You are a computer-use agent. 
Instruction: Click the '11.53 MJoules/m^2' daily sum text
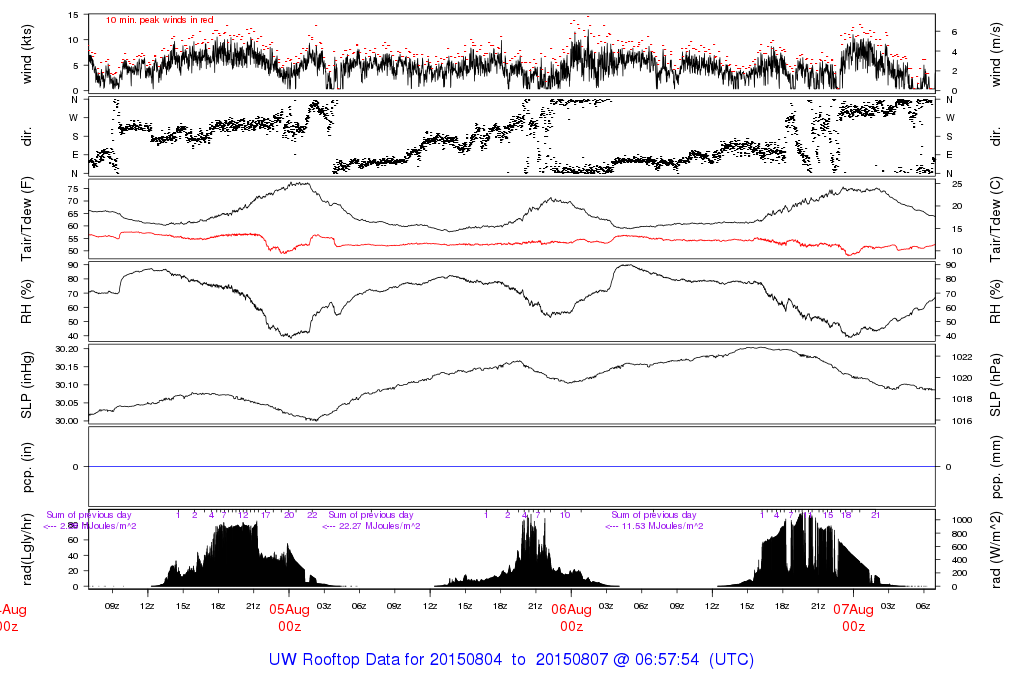(x=662, y=526)
